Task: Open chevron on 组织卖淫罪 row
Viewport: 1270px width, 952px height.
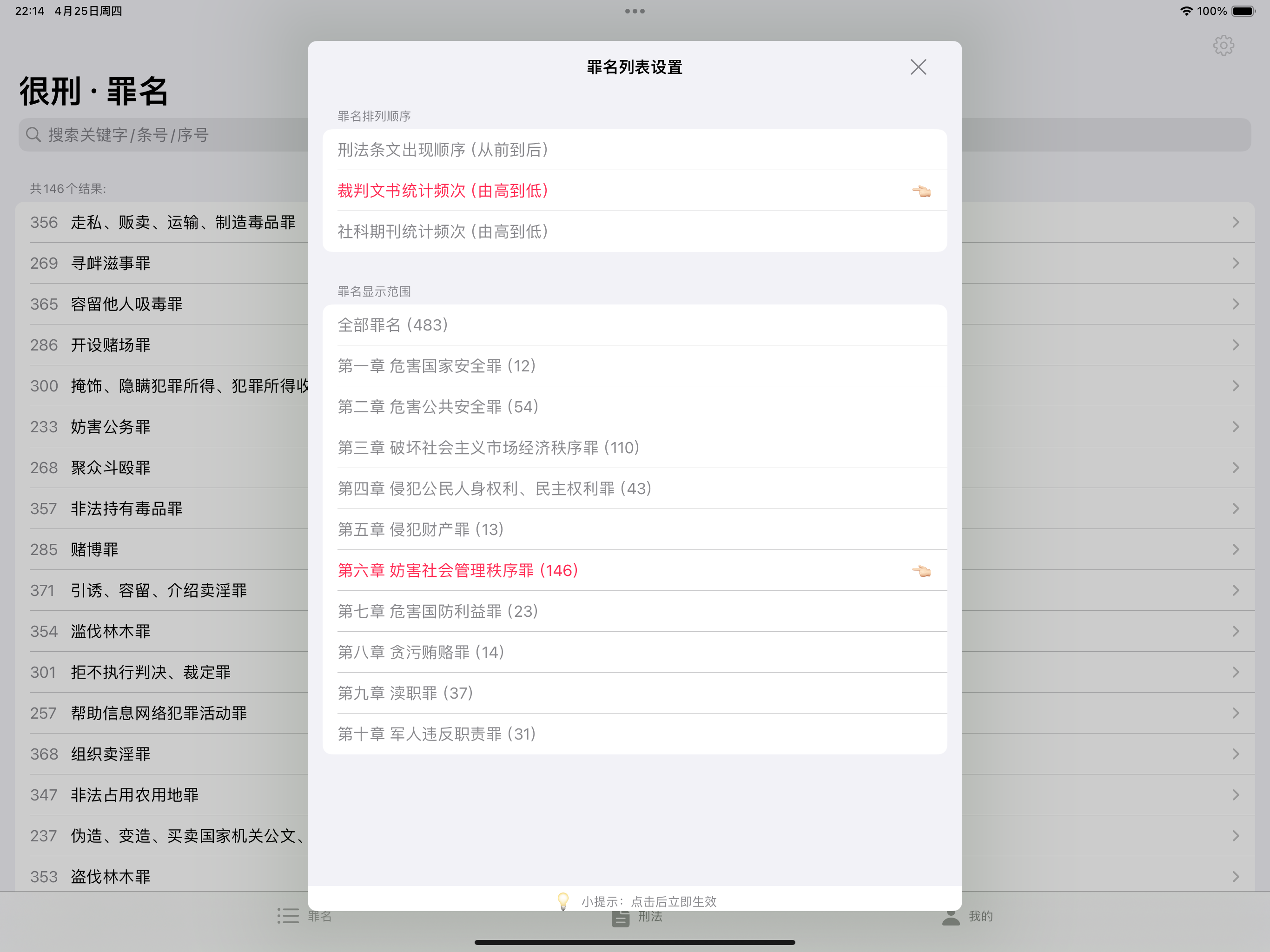Action: (x=1236, y=754)
